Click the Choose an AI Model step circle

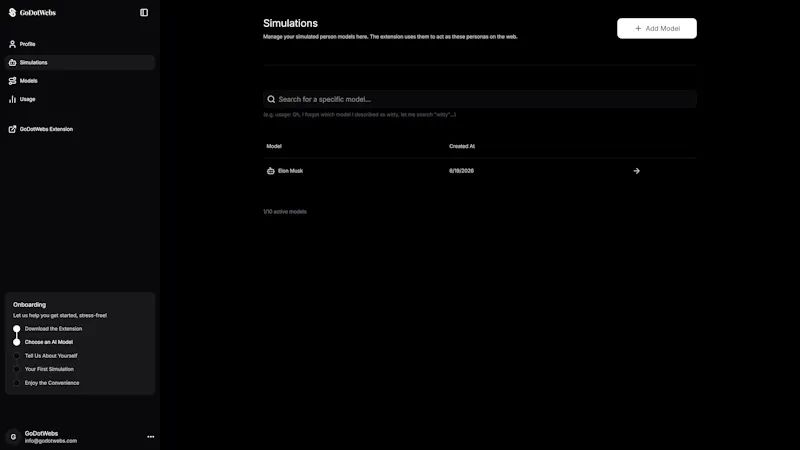click(17, 342)
